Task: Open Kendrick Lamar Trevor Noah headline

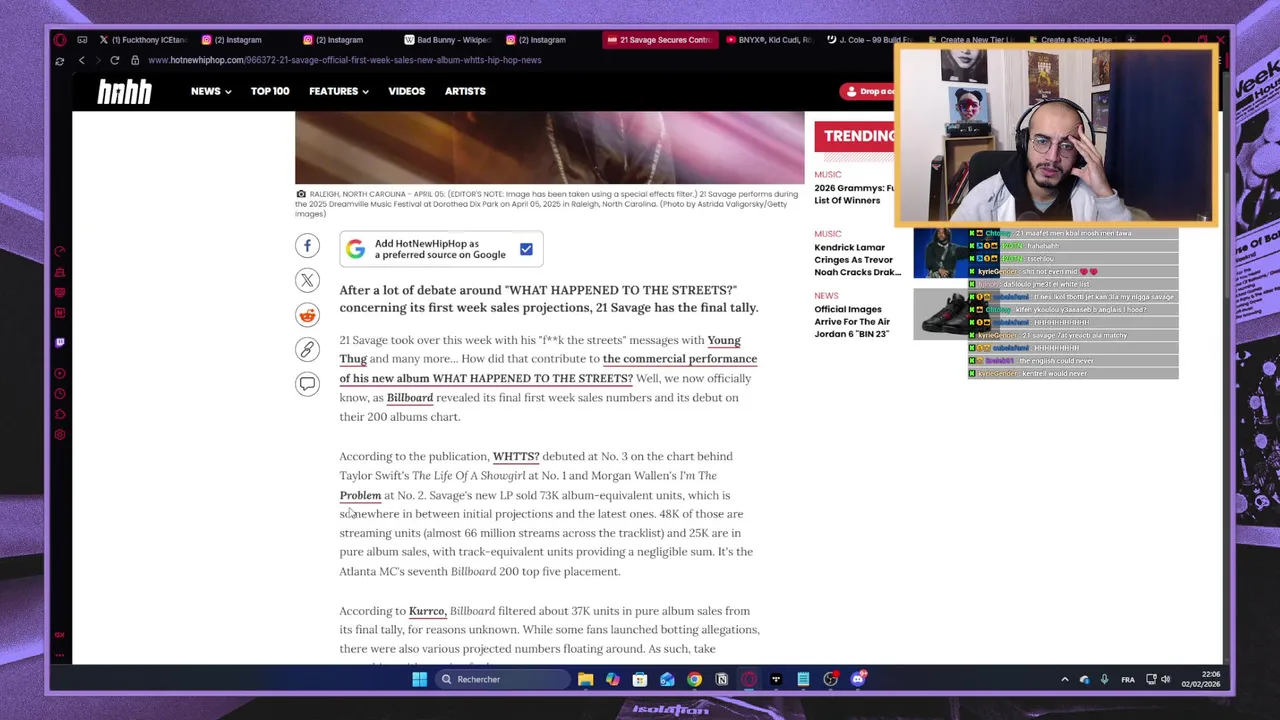Action: (x=857, y=260)
